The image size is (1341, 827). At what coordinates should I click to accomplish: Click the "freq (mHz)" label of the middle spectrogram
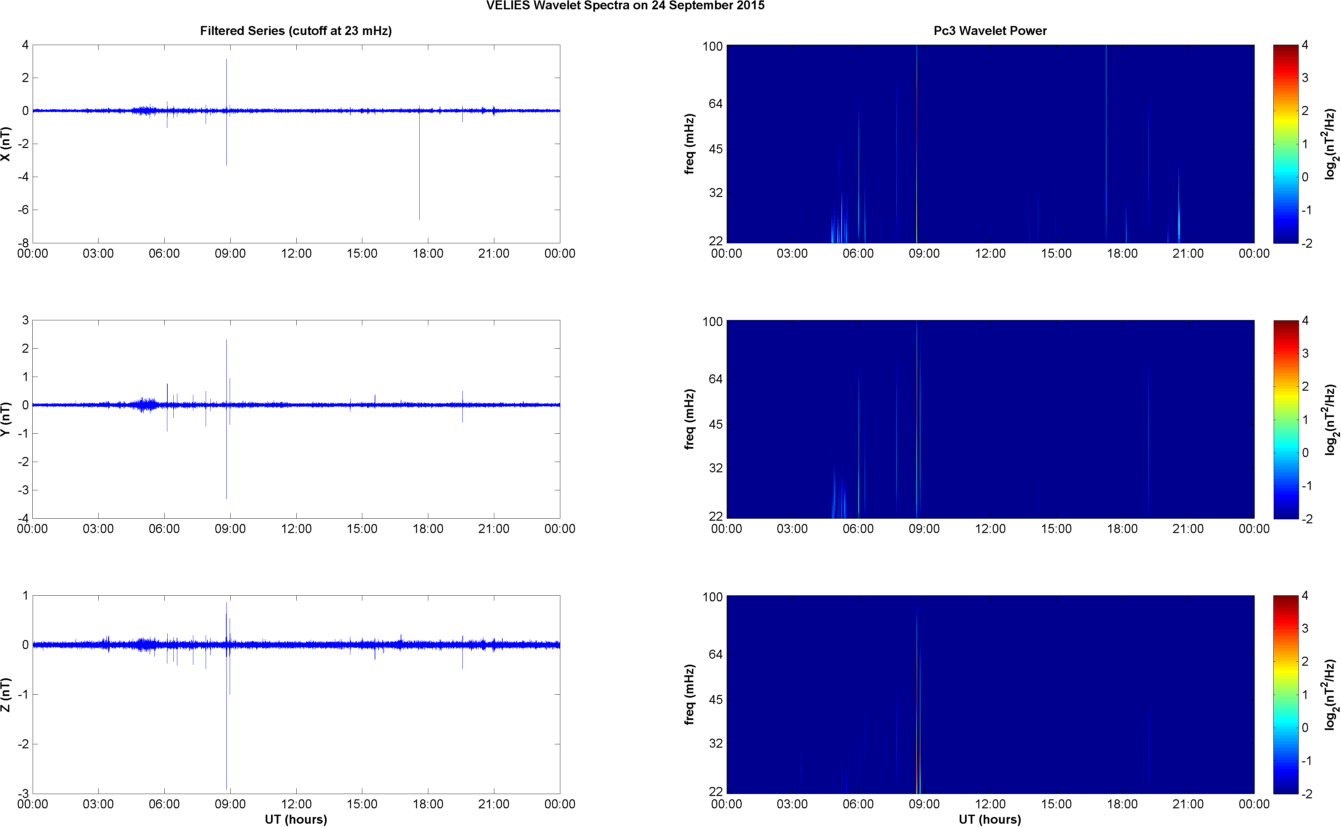[690, 418]
